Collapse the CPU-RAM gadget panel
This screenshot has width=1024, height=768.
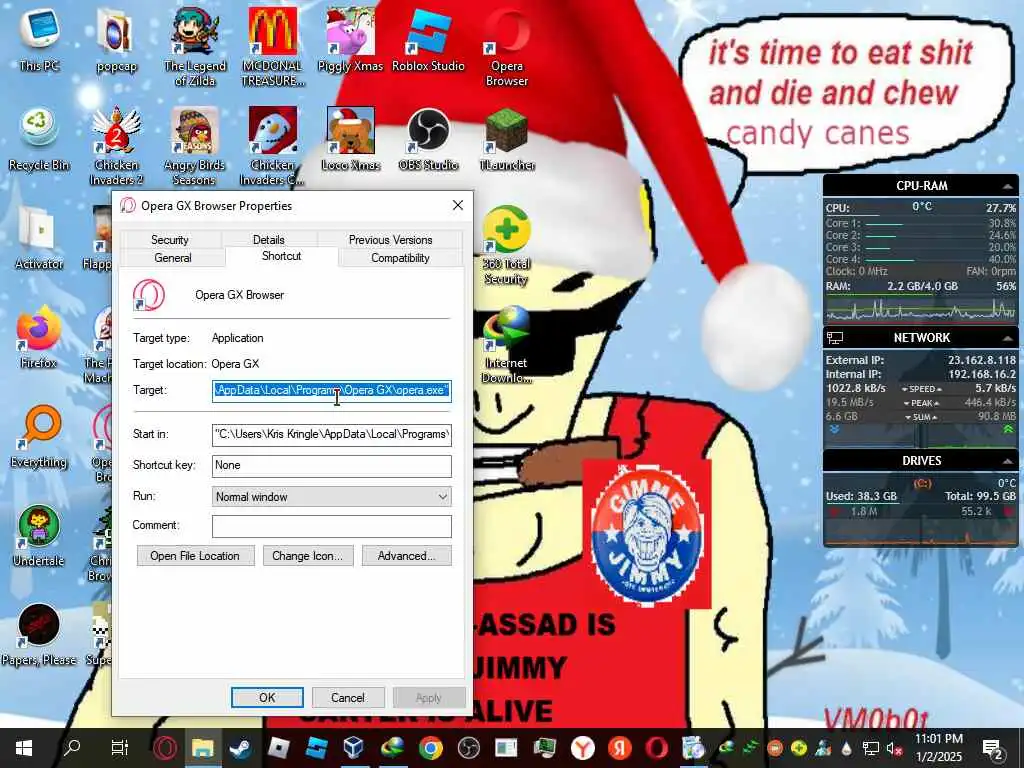click(x=1008, y=186)
